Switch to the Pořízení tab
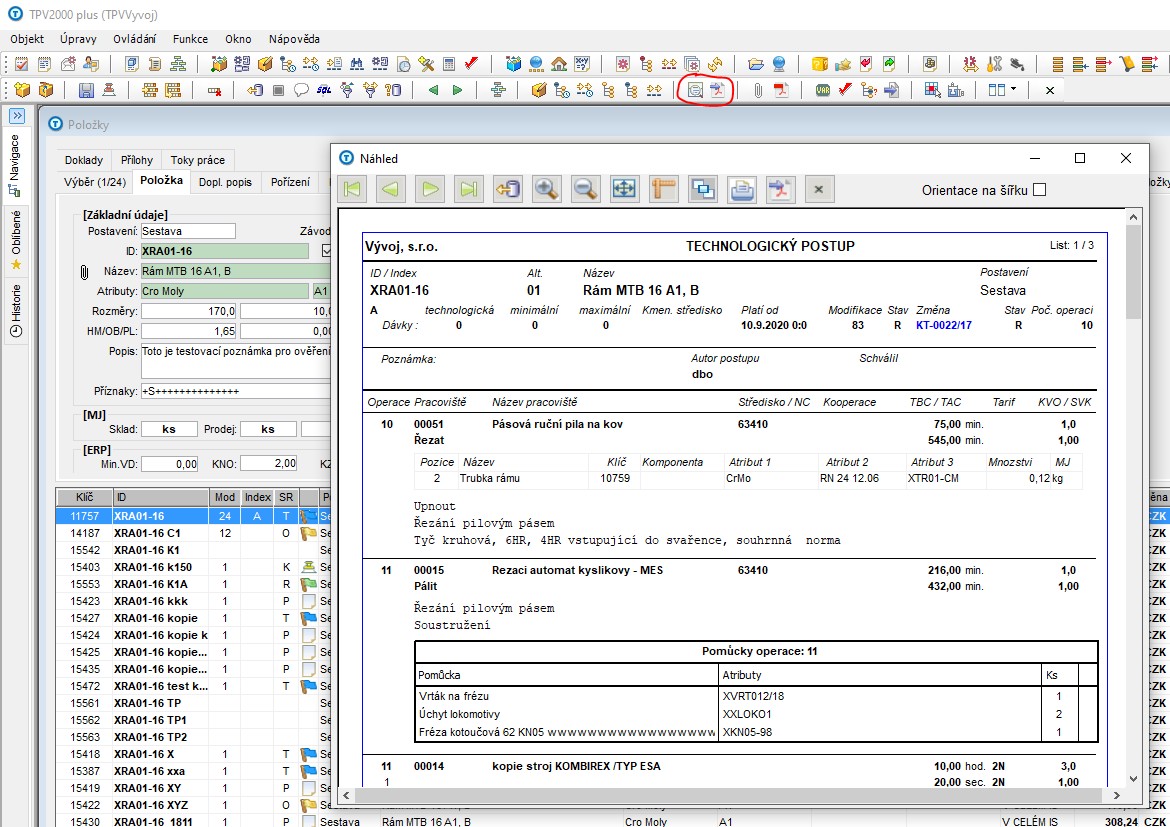1170x827 pixels. point(290,181)
